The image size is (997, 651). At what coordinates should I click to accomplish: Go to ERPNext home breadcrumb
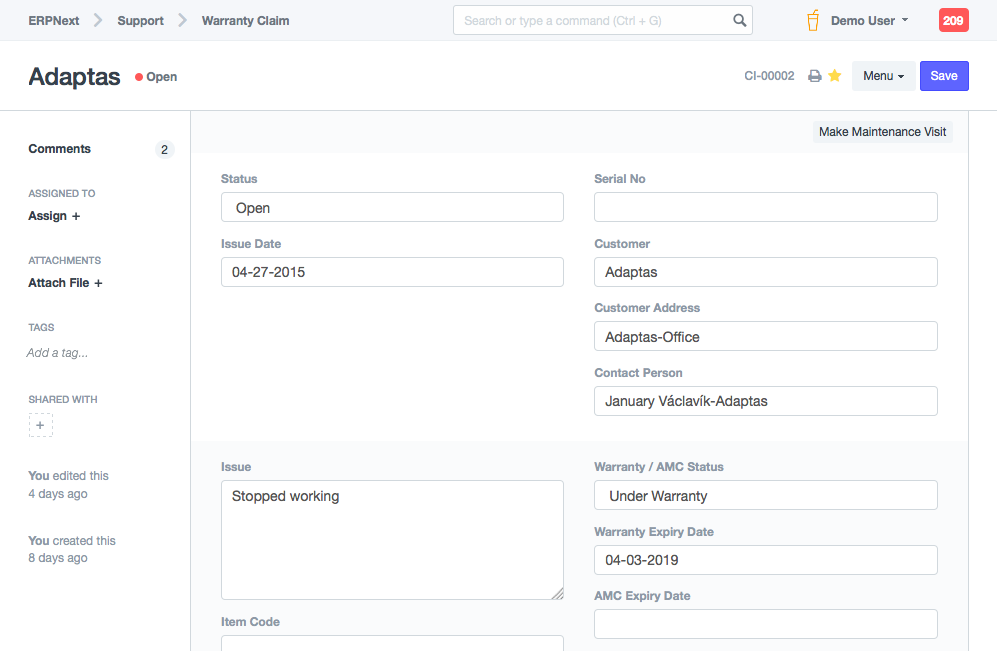54,20
